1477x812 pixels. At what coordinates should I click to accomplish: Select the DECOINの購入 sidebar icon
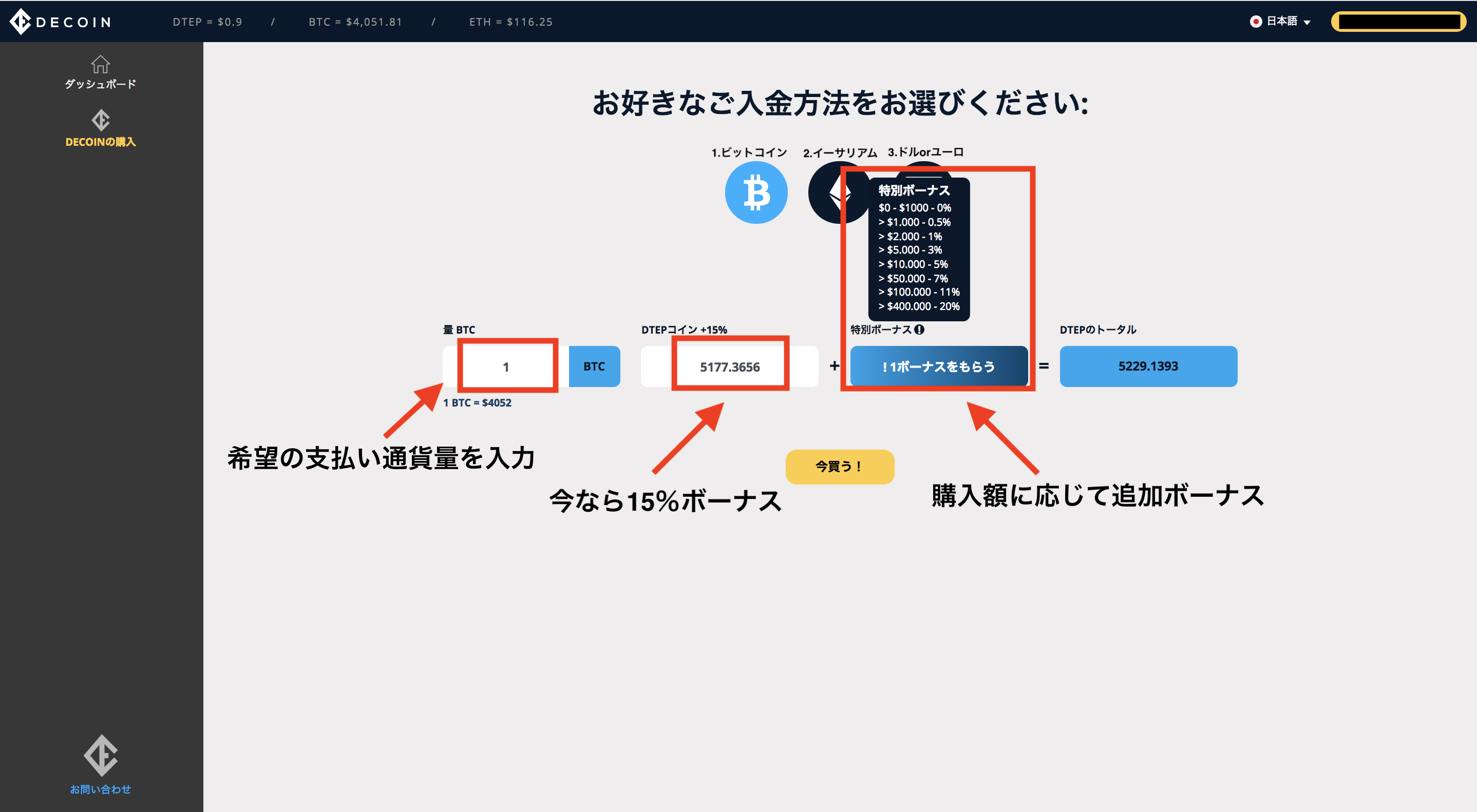pos(101,120)
